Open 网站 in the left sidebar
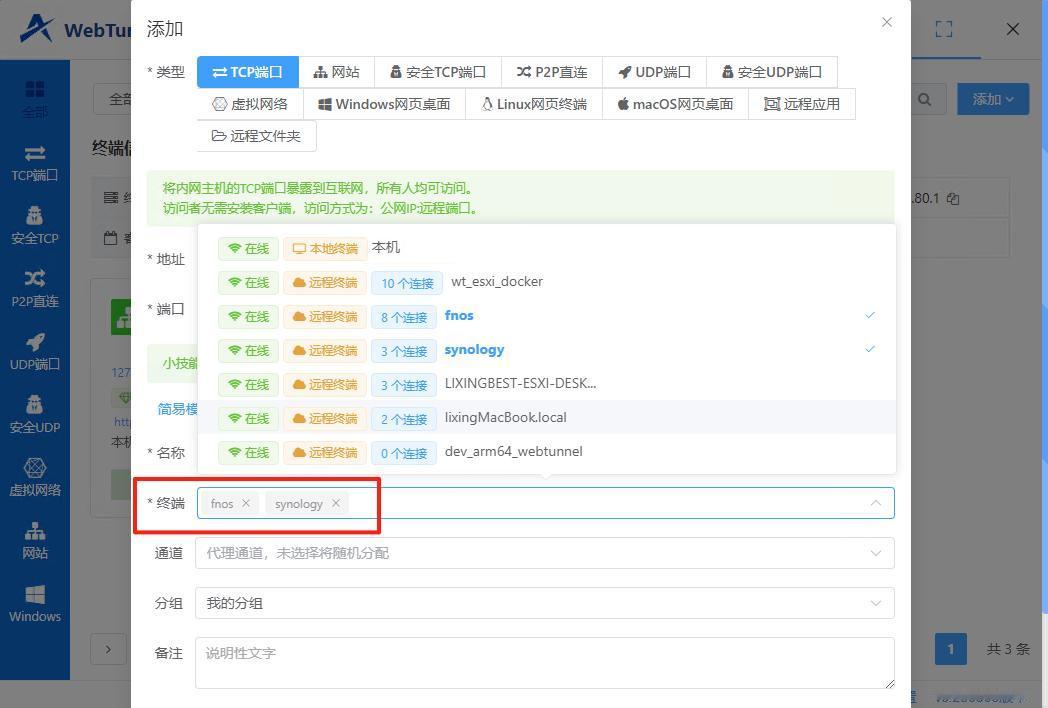The width and height of the screenshot is (1048, 708). coord(35,540)
